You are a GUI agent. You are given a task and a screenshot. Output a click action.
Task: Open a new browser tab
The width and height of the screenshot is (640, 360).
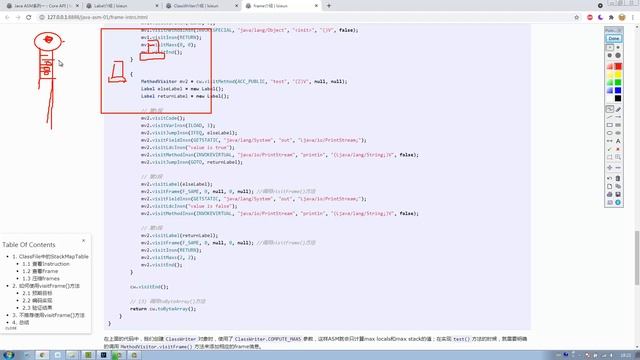(x=329, y=6)
